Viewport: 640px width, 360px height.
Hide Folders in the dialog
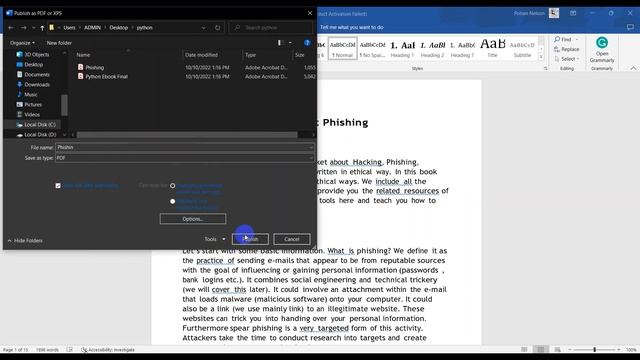point(25,241)
